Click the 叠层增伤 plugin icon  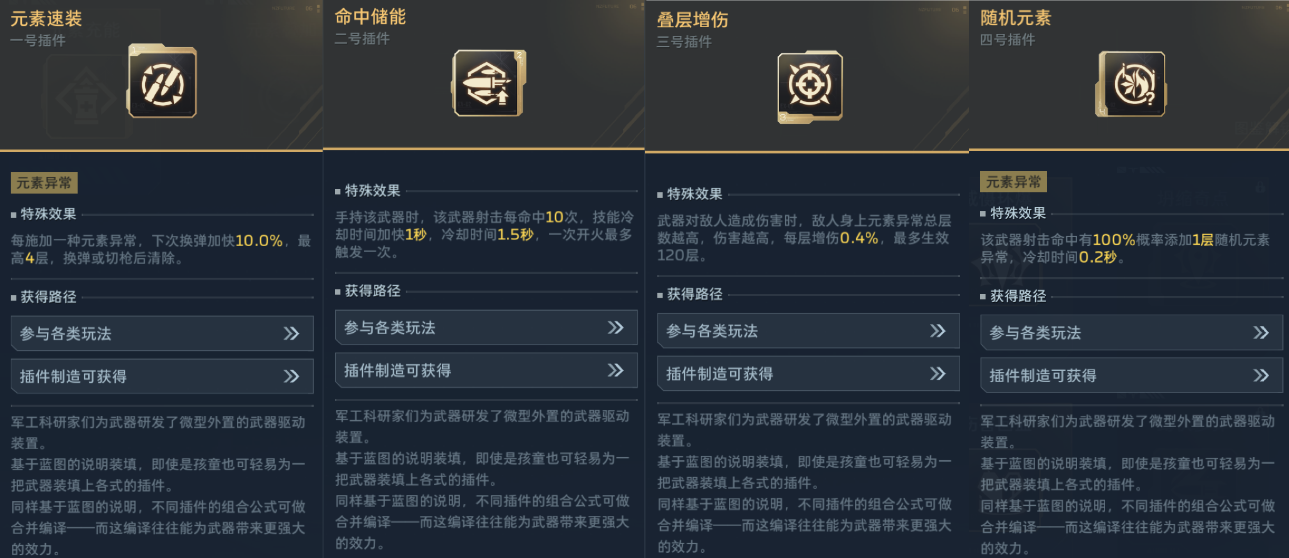click(810, 88)
